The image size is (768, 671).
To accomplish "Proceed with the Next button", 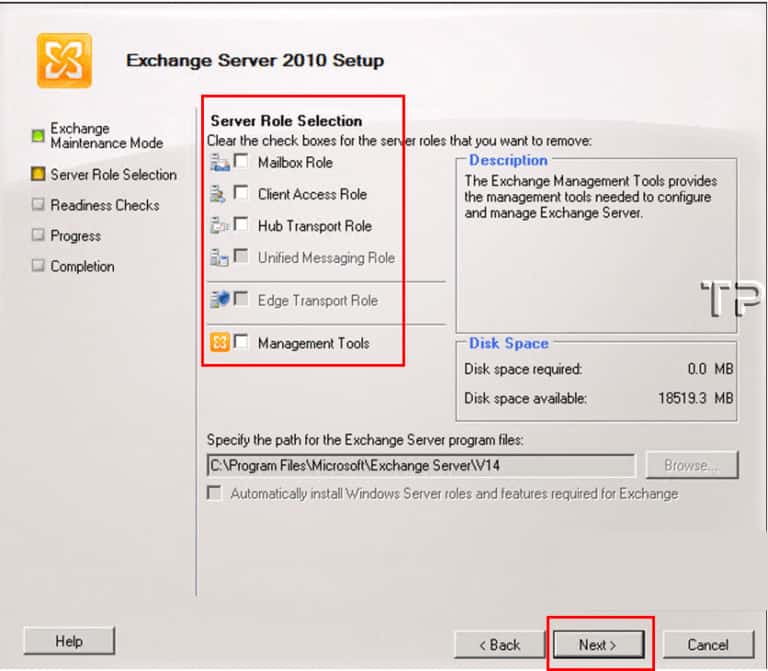I will pos(598,645).
